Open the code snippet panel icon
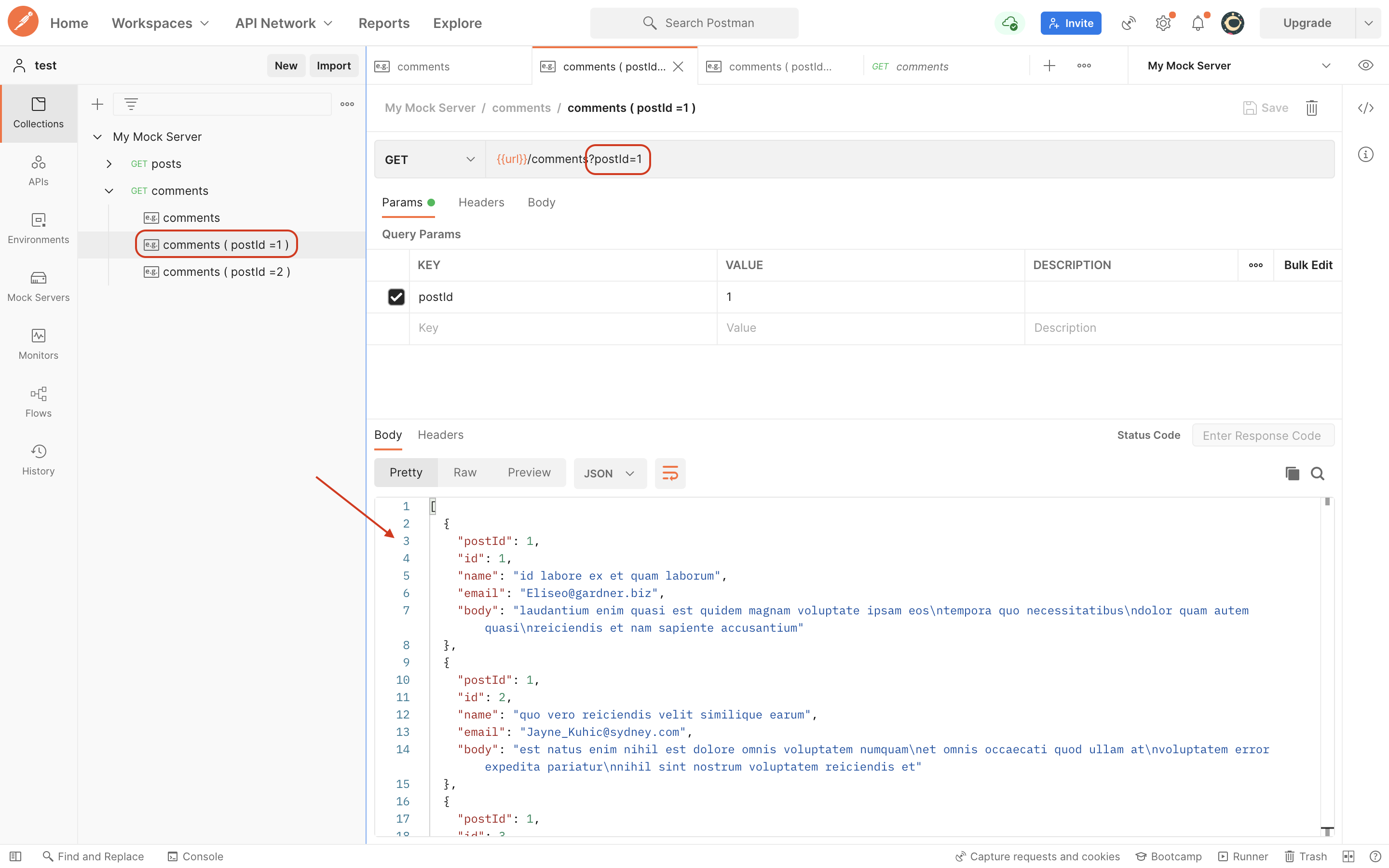1389x868 pixels. [1365, 108]
